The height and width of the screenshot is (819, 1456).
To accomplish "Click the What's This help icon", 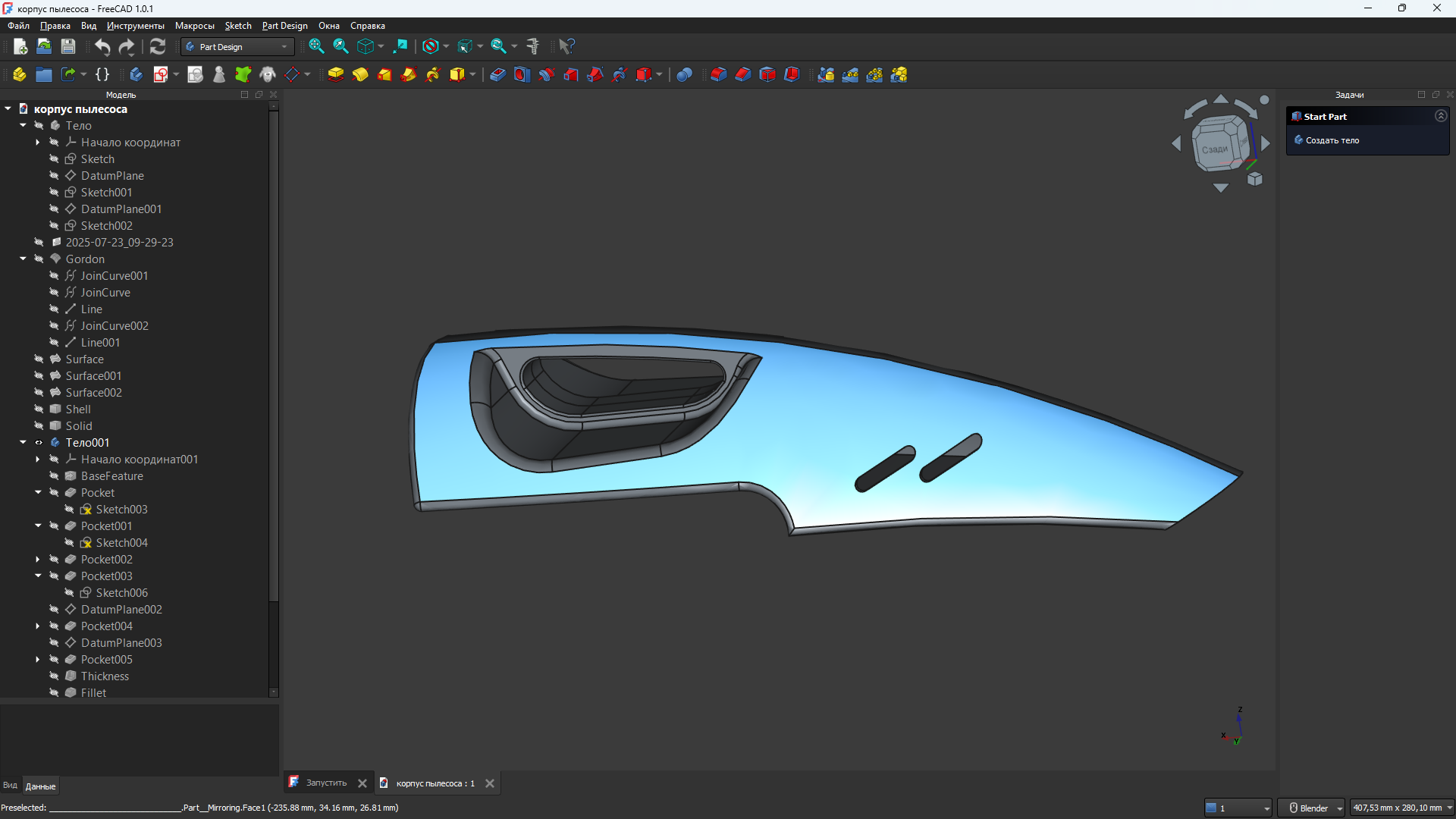I will click(x=566, y=47).
